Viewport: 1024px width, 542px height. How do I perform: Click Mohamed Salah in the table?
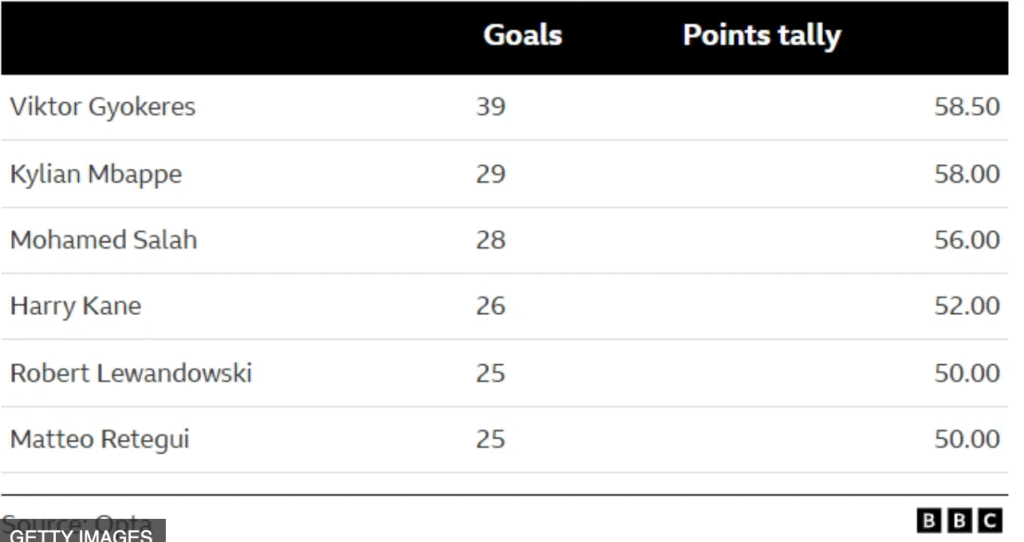[103, 240]
